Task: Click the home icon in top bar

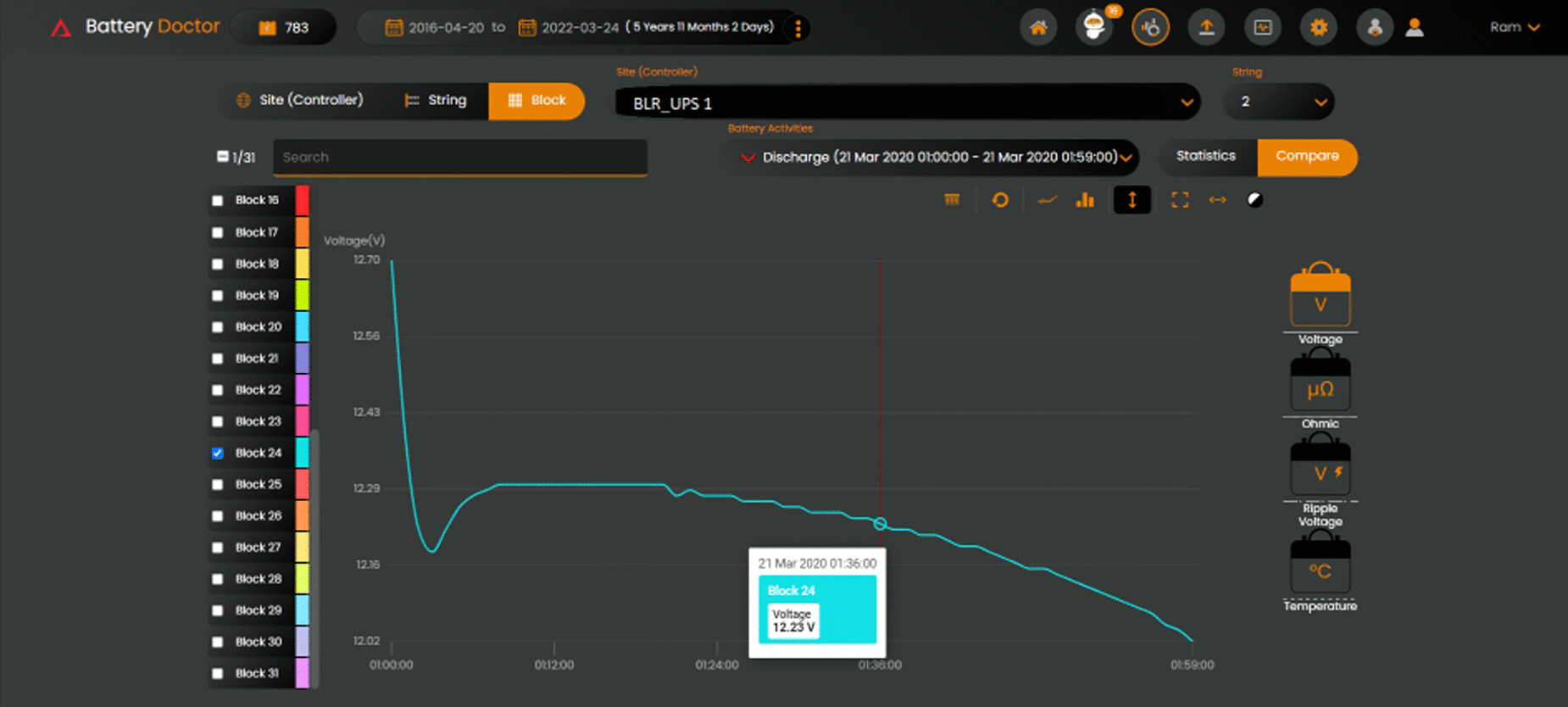Action: click(x=1038, y=28)
